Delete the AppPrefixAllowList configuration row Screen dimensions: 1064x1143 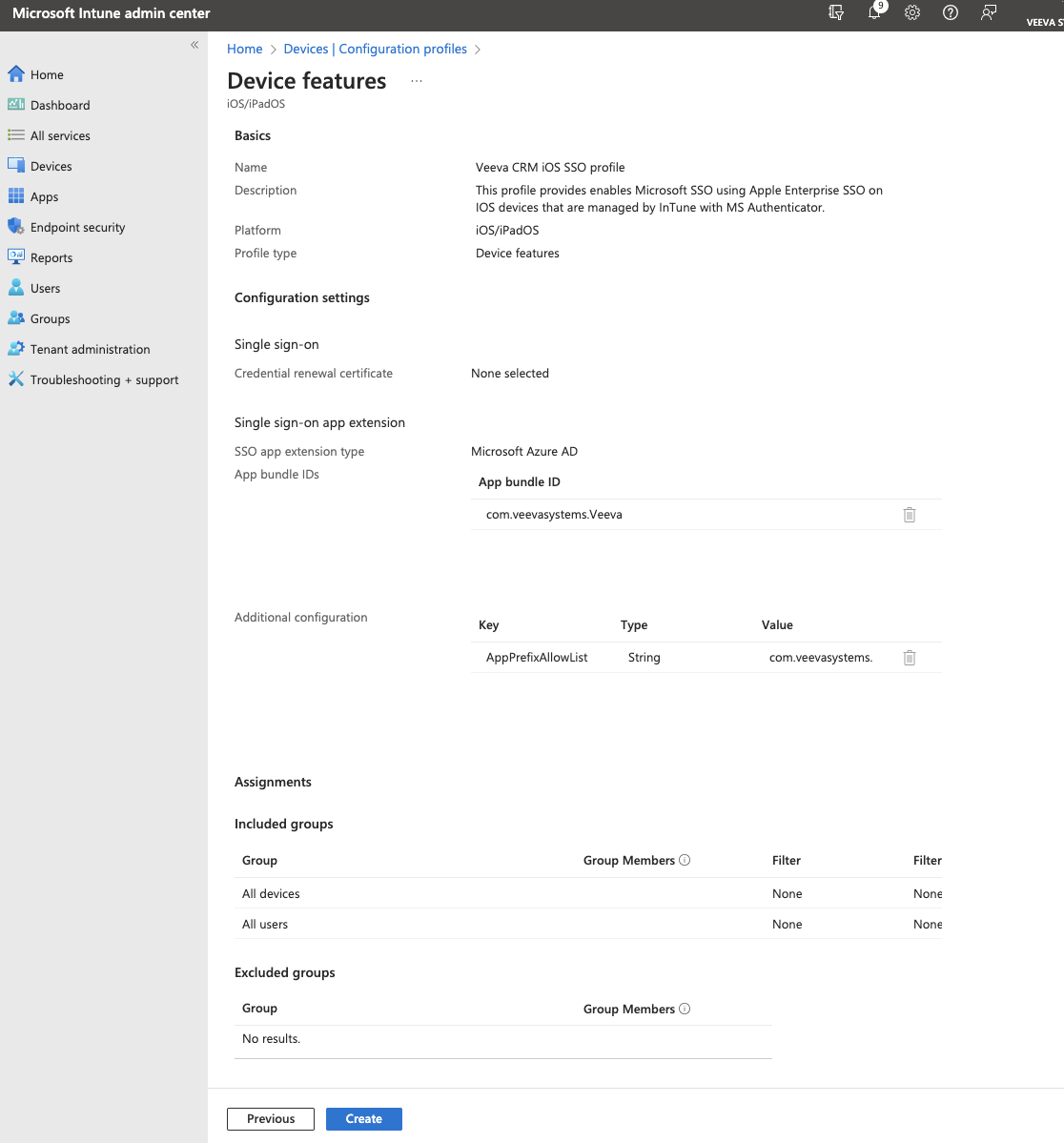pos(910,658)
